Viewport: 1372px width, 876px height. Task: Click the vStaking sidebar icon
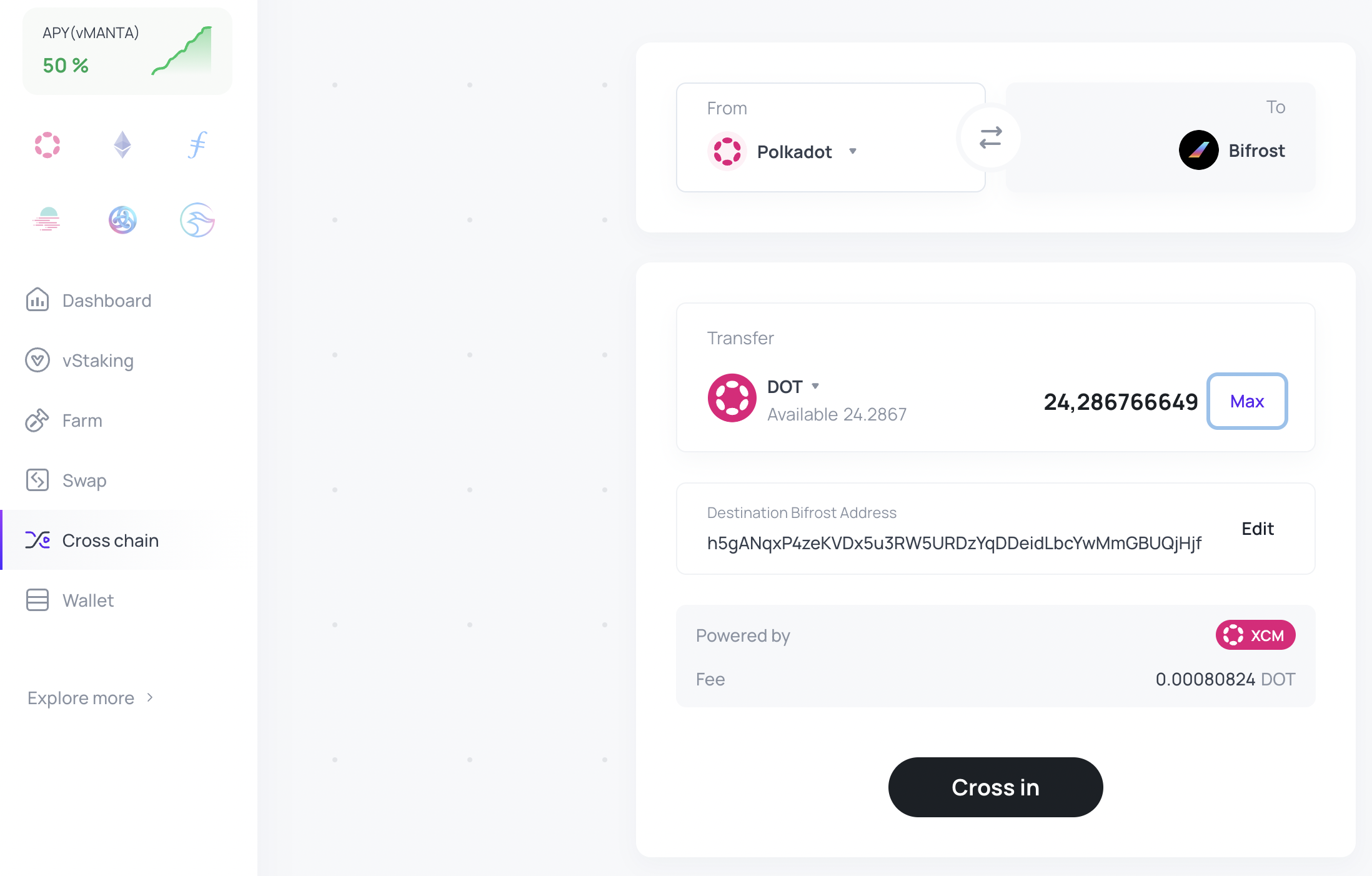click(36, 360)
